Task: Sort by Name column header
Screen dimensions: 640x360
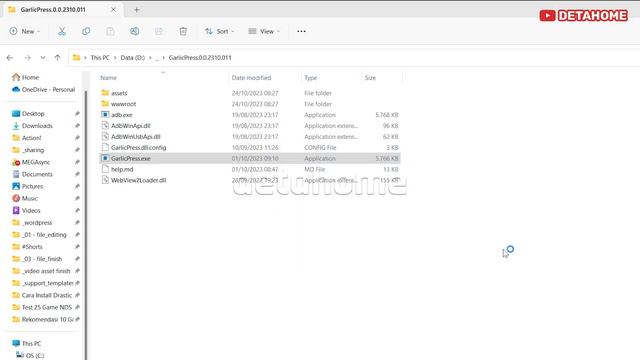Action: [x=109, y=78]
